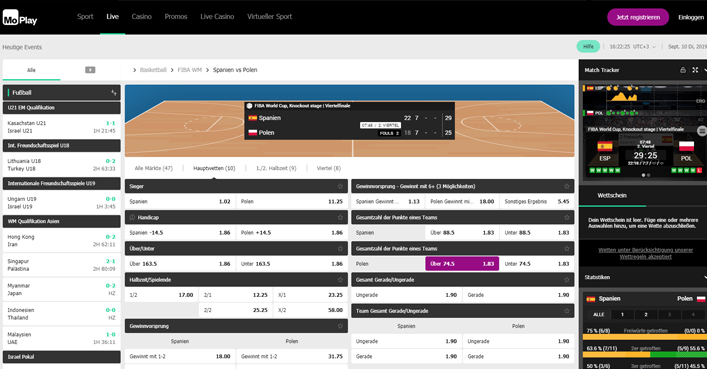Open the Live menu

click(113, 17)
